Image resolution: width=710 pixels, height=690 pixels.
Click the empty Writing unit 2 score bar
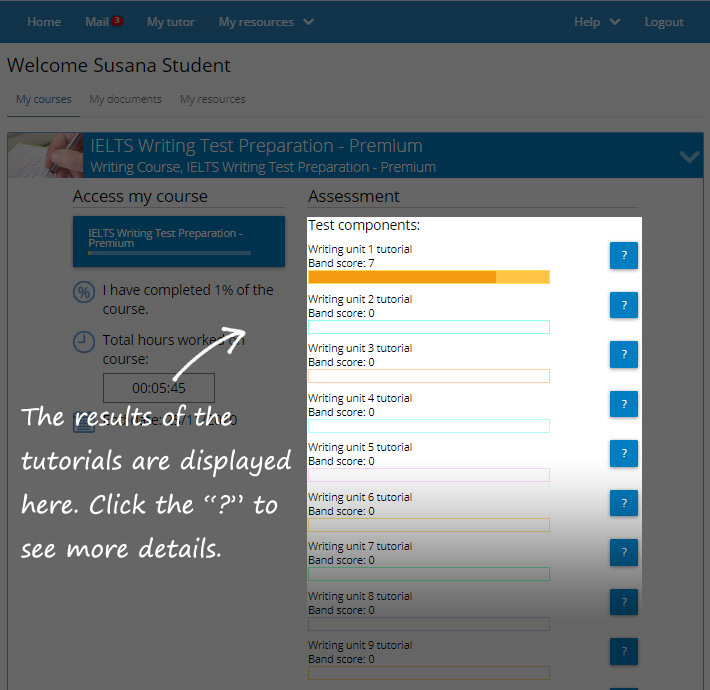pyautogui.click(x=429, y=327)
